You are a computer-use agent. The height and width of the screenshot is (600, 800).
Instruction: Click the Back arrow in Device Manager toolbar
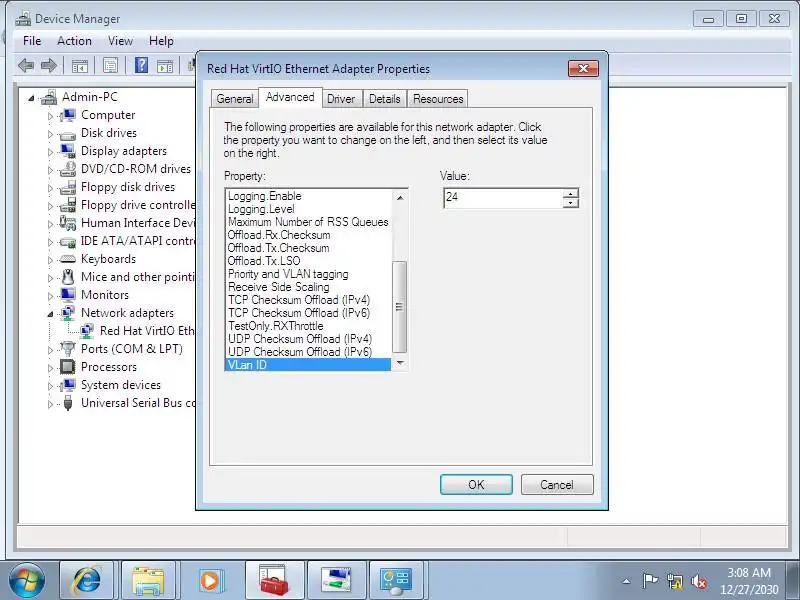coord(26,65)
